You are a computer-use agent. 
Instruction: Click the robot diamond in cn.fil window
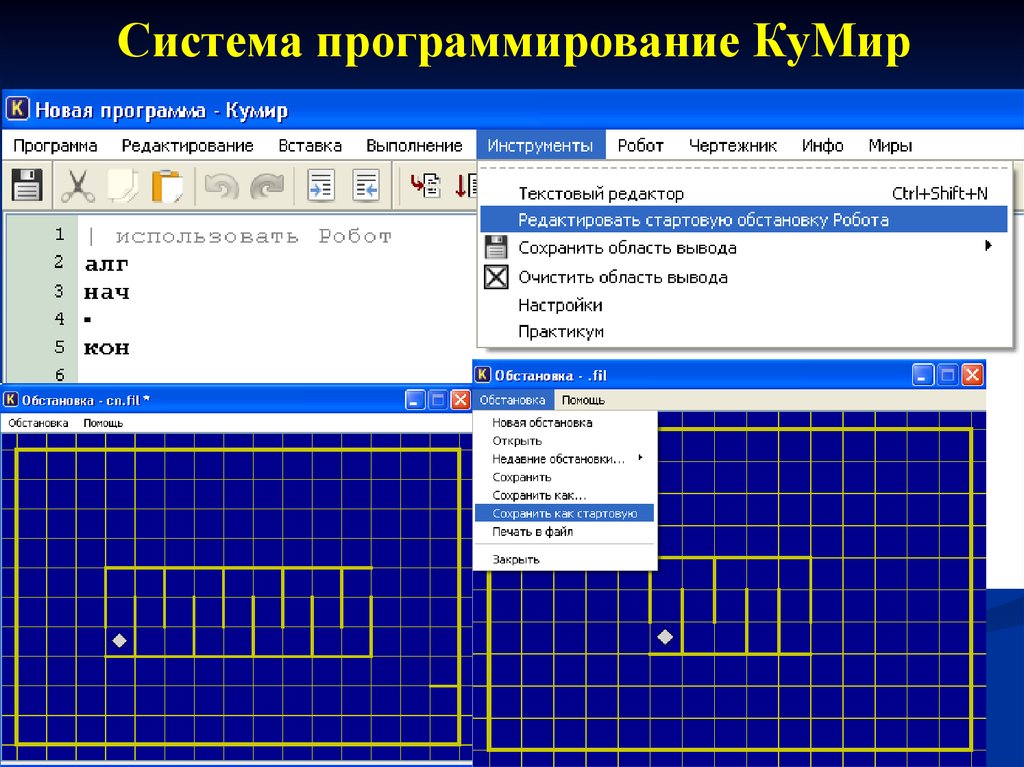click(x=120, y=641)
